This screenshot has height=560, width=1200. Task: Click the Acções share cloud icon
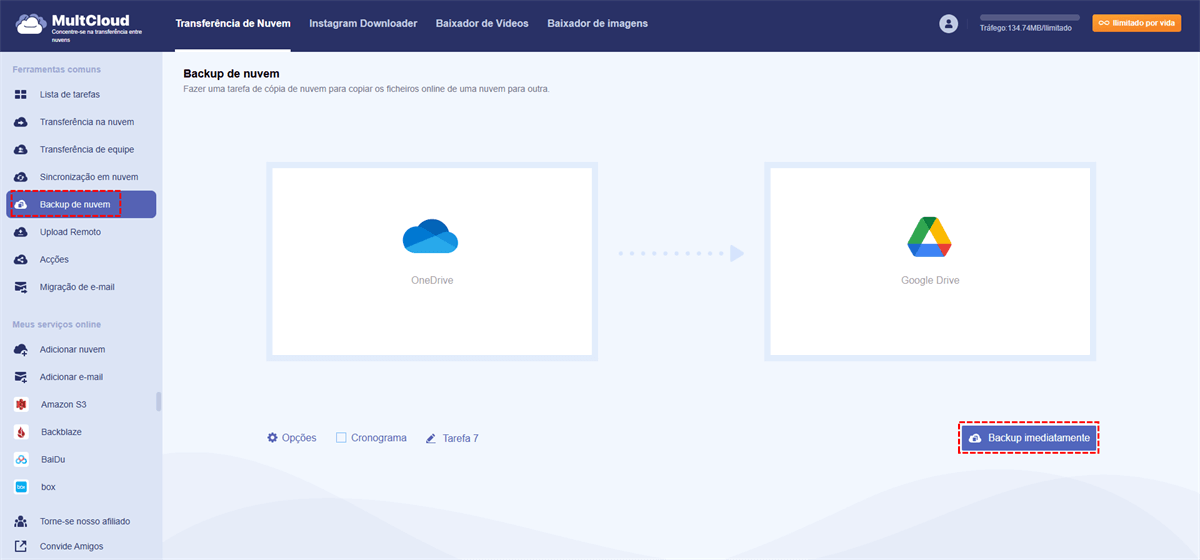point(21,259)
